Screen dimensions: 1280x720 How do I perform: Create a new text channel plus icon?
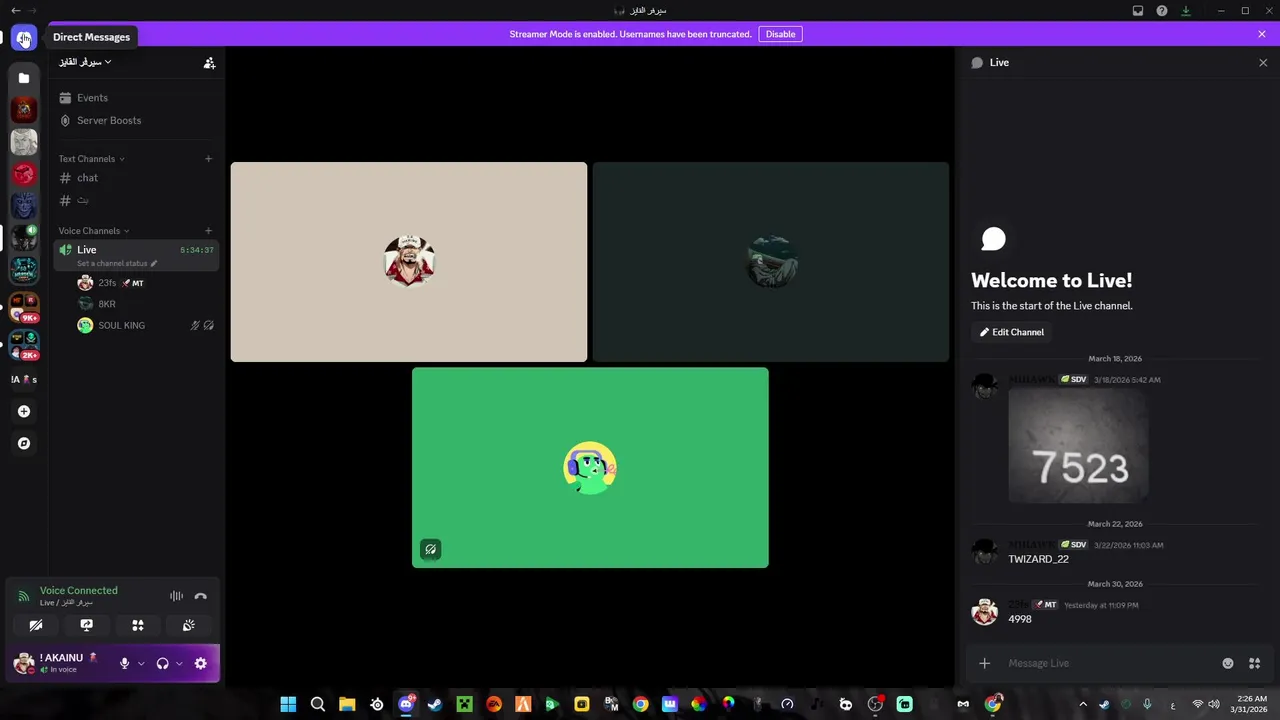pos(208,159)
